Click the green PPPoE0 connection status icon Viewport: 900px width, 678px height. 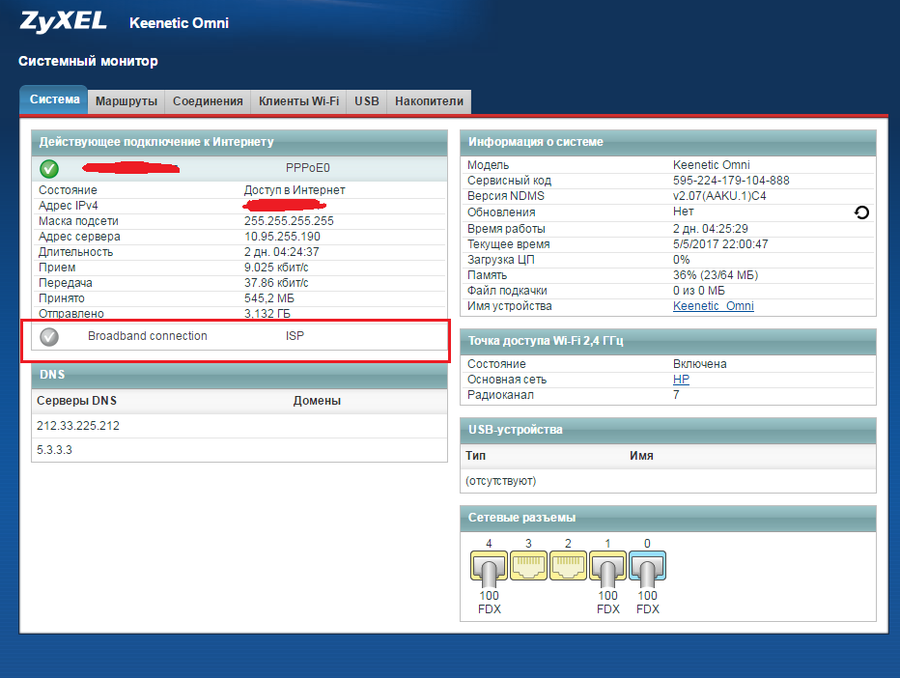pos(49,168)
